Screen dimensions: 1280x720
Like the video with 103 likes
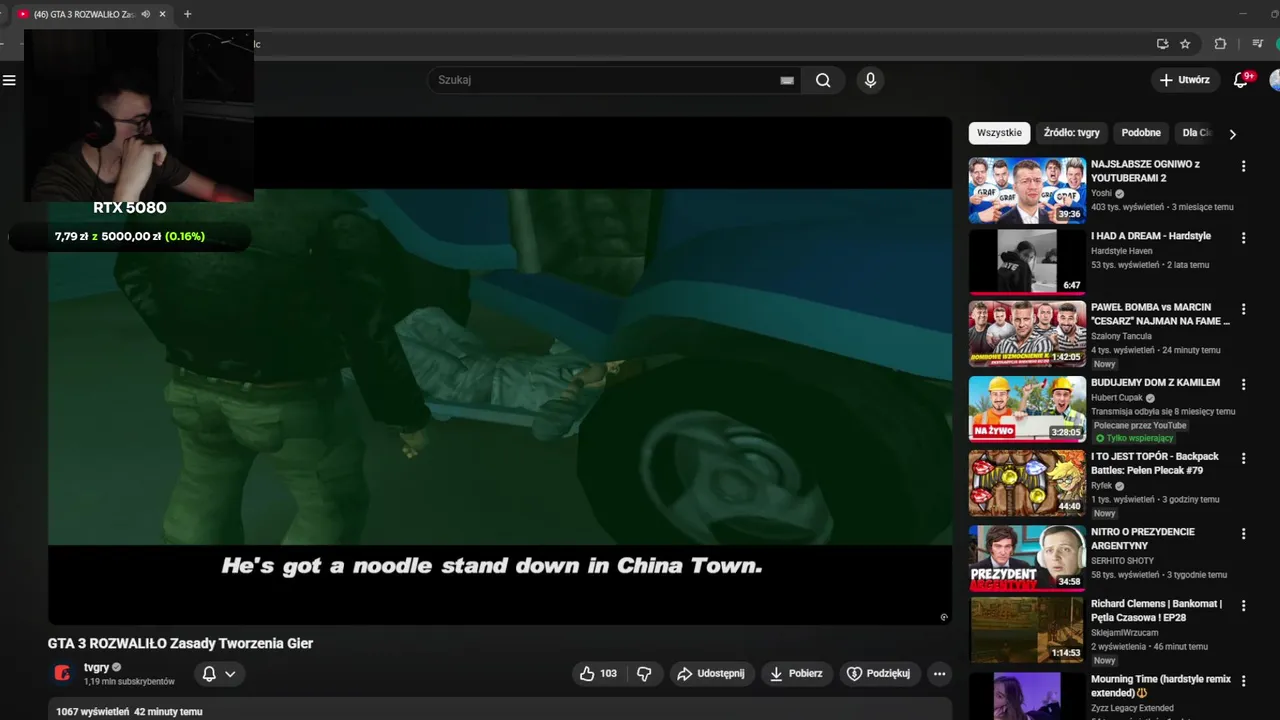(598, 674)
